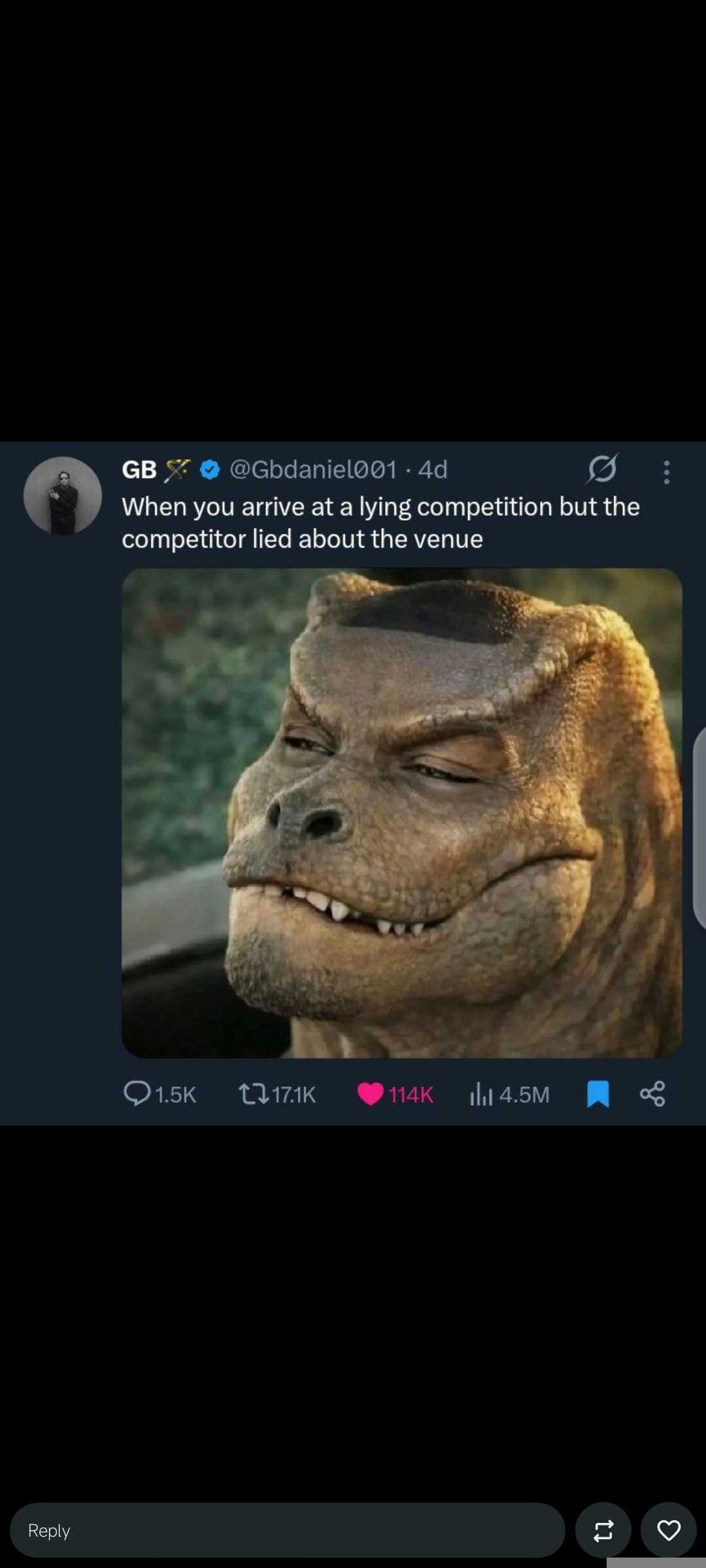Tap the bottom bar repost button
The image size is (706, 1568).
click(603, 1530)
